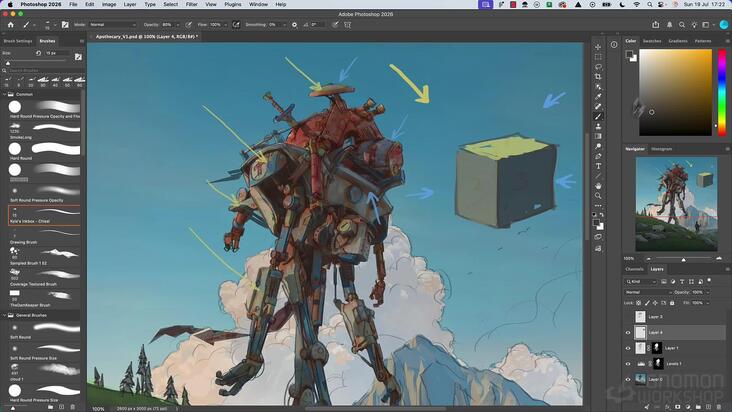Screen dimensions: 732x412
Task: Toggle lock all padlock icon
Action: 672,303
